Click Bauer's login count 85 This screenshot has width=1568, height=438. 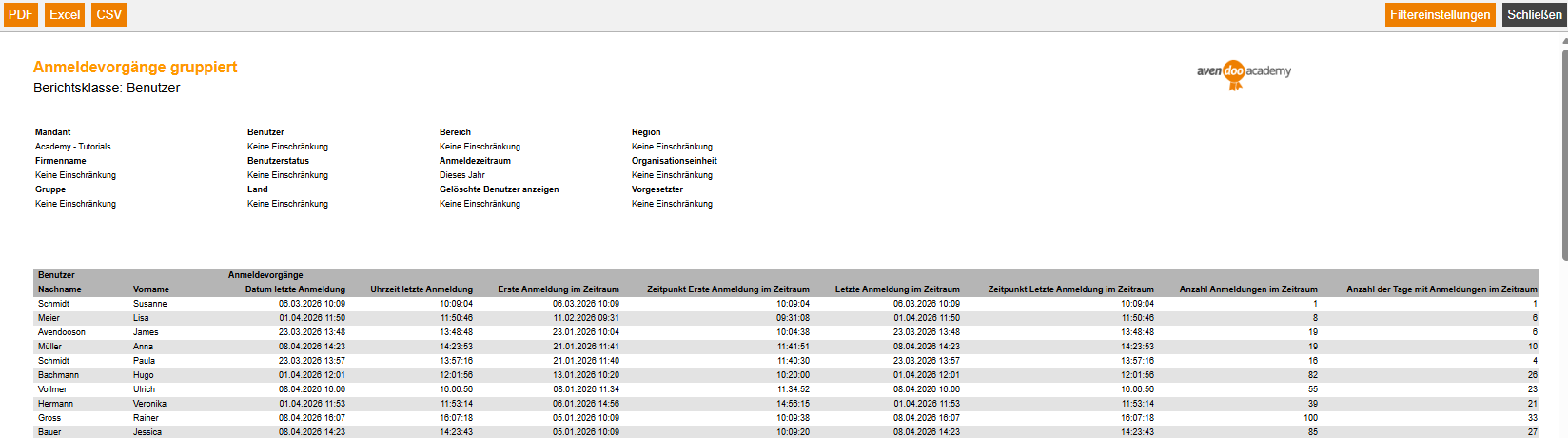1313,432
